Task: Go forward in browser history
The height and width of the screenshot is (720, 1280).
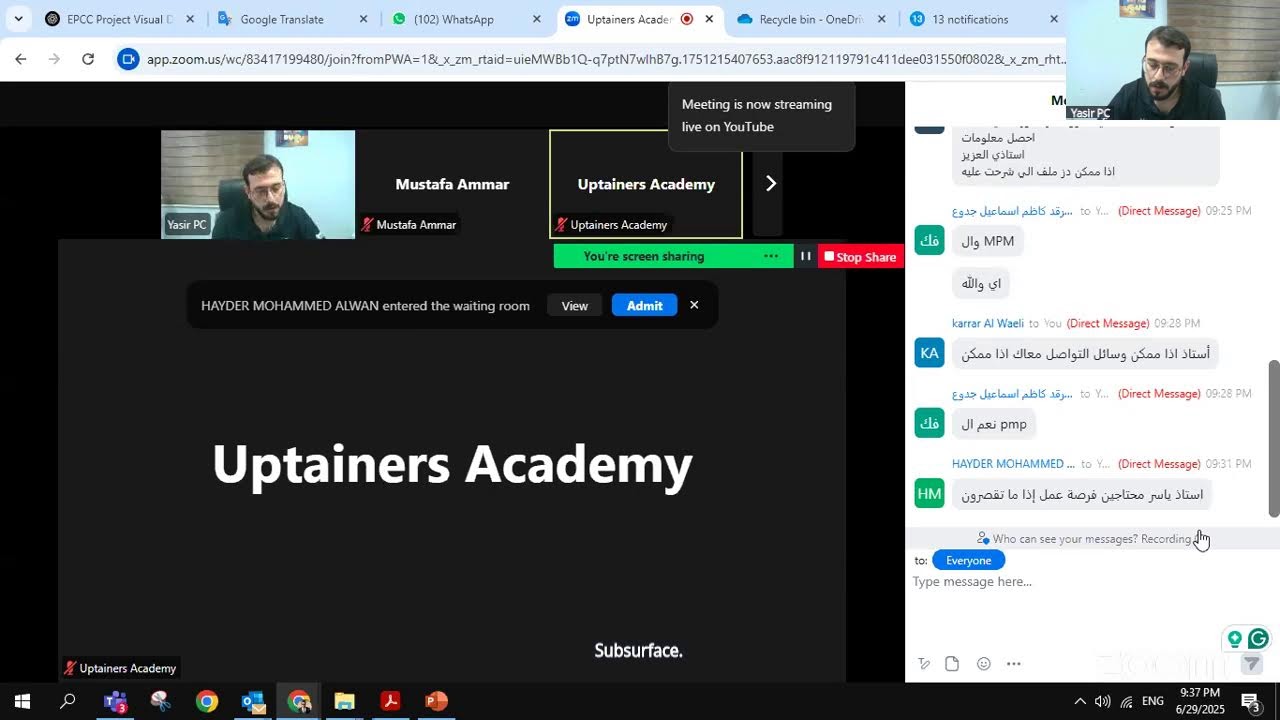Action: coord(54,59)
